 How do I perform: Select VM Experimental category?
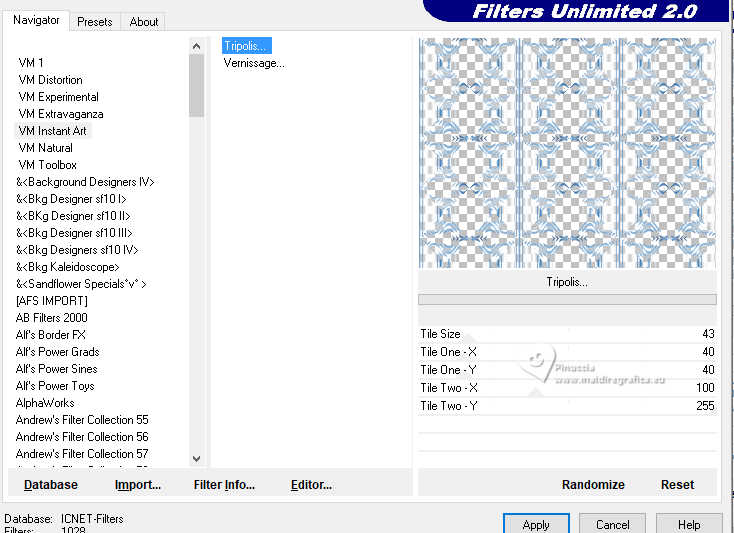(59, 97)
